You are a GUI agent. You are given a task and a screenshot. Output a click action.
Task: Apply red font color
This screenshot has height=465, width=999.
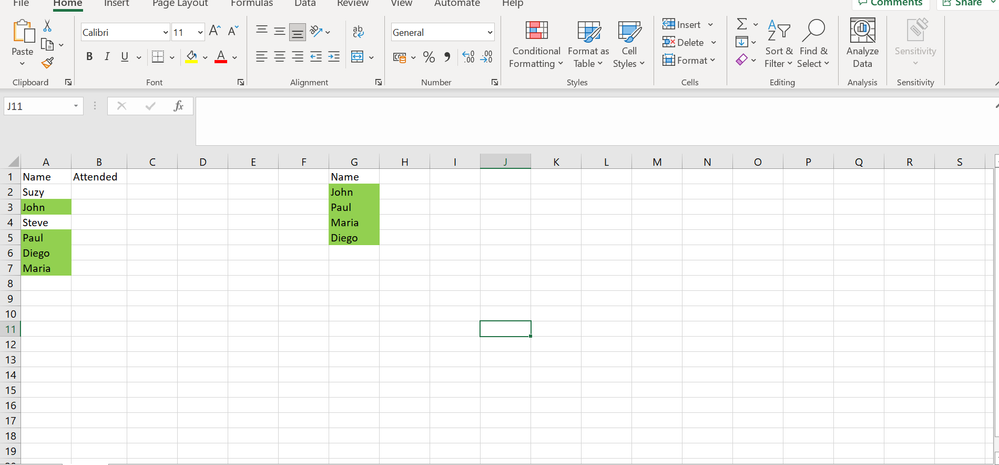click(221, 57)
